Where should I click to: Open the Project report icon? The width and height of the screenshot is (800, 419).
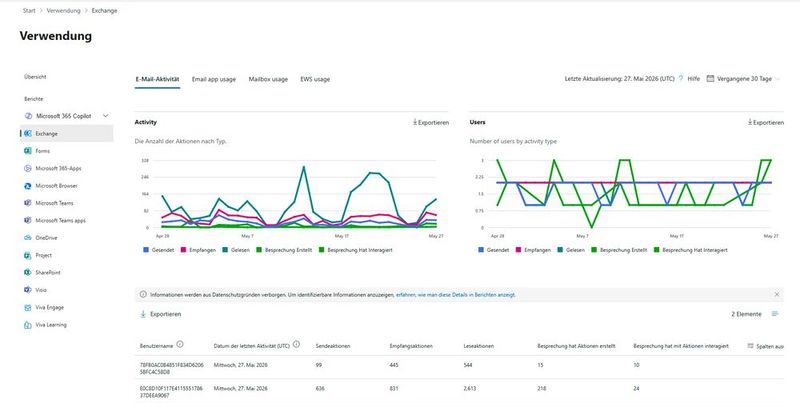(x=28, y=255)
